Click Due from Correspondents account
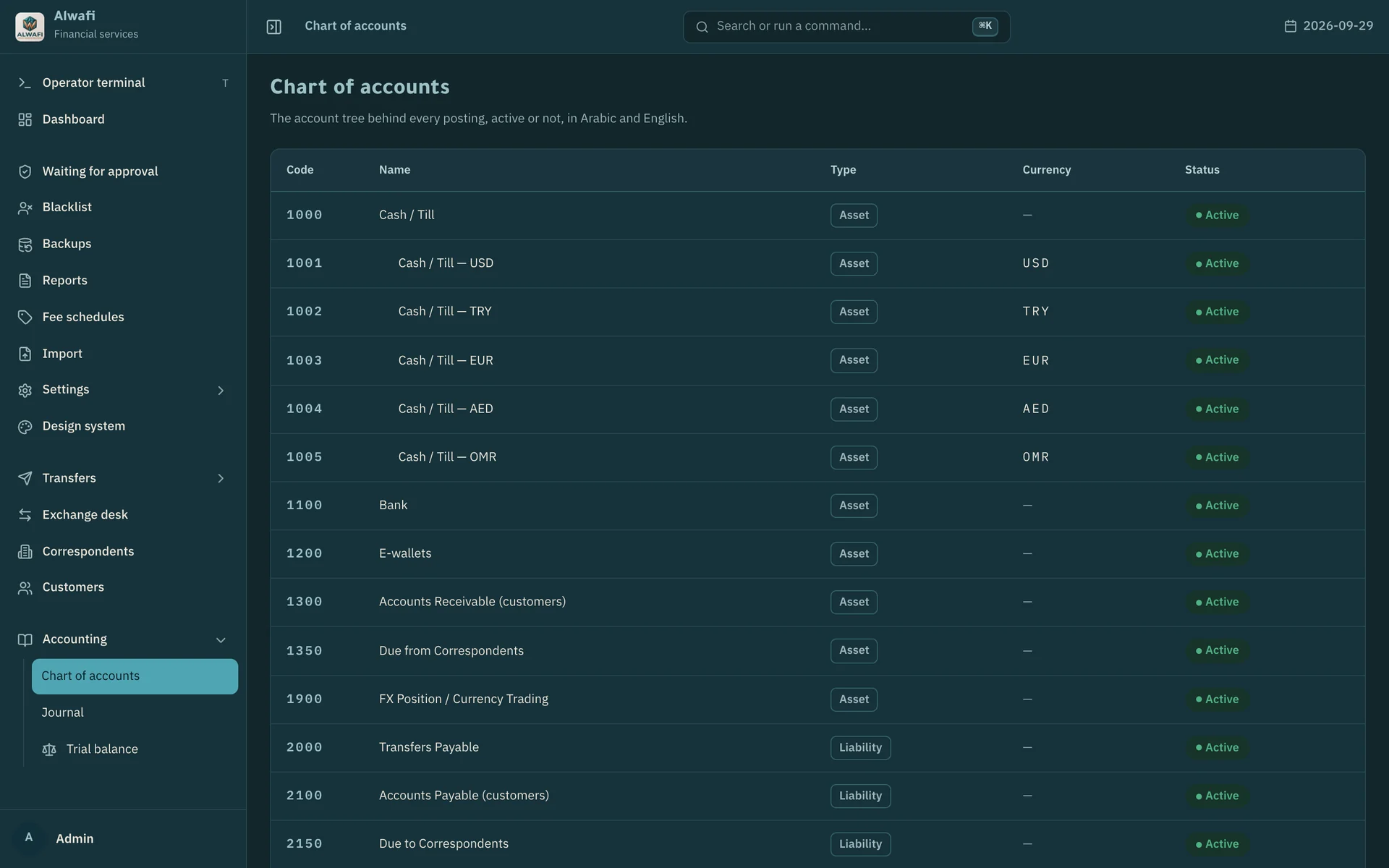1389x868 pixels. 451,651
